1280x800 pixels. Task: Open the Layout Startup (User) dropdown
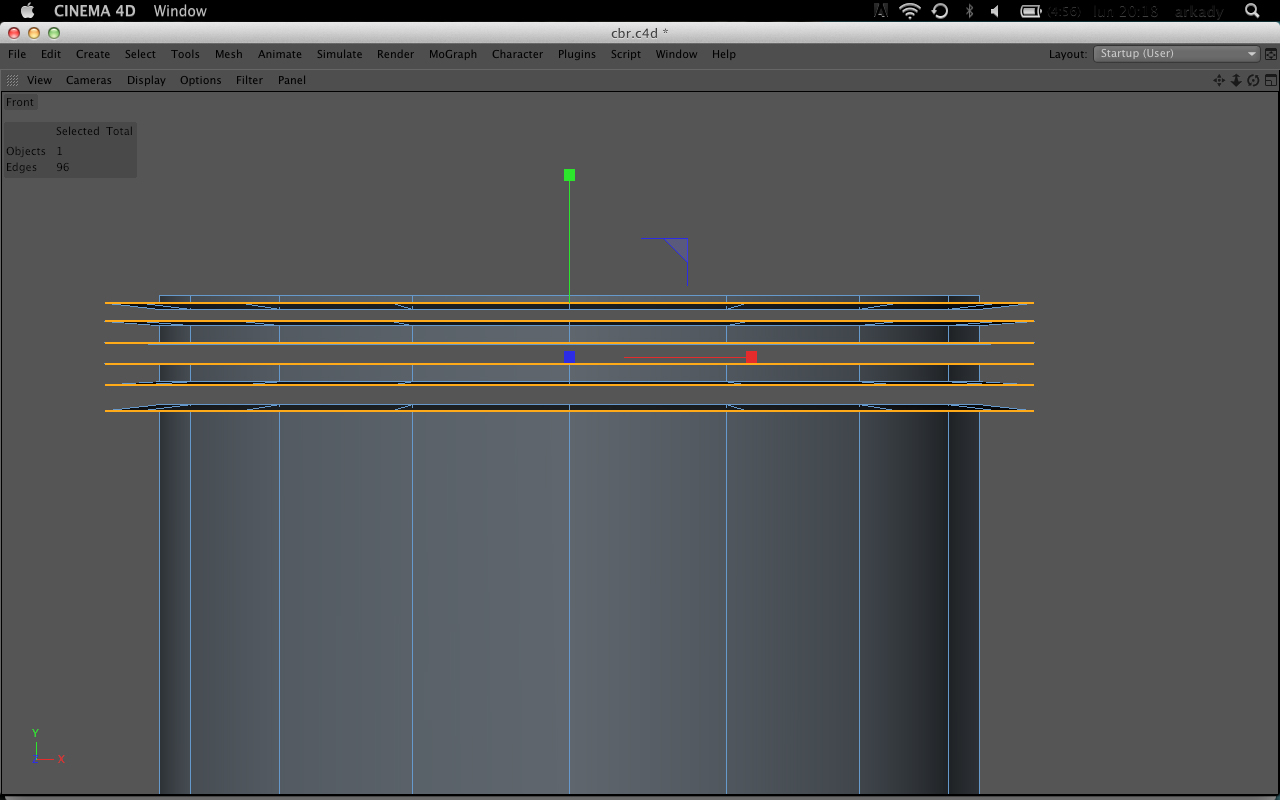click(x=1177, y=54)
